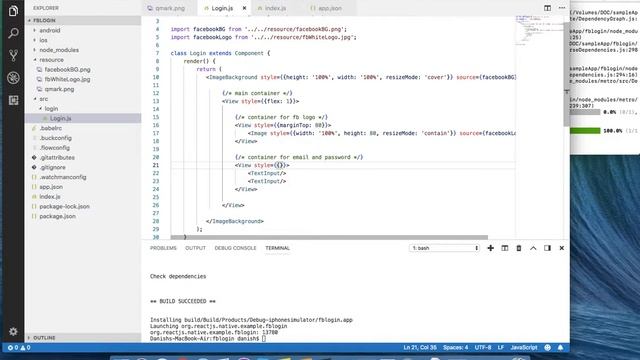Close the terminal panel
Image resolution: width=640 pixels, height=360 pixels.
click(562, 248)
